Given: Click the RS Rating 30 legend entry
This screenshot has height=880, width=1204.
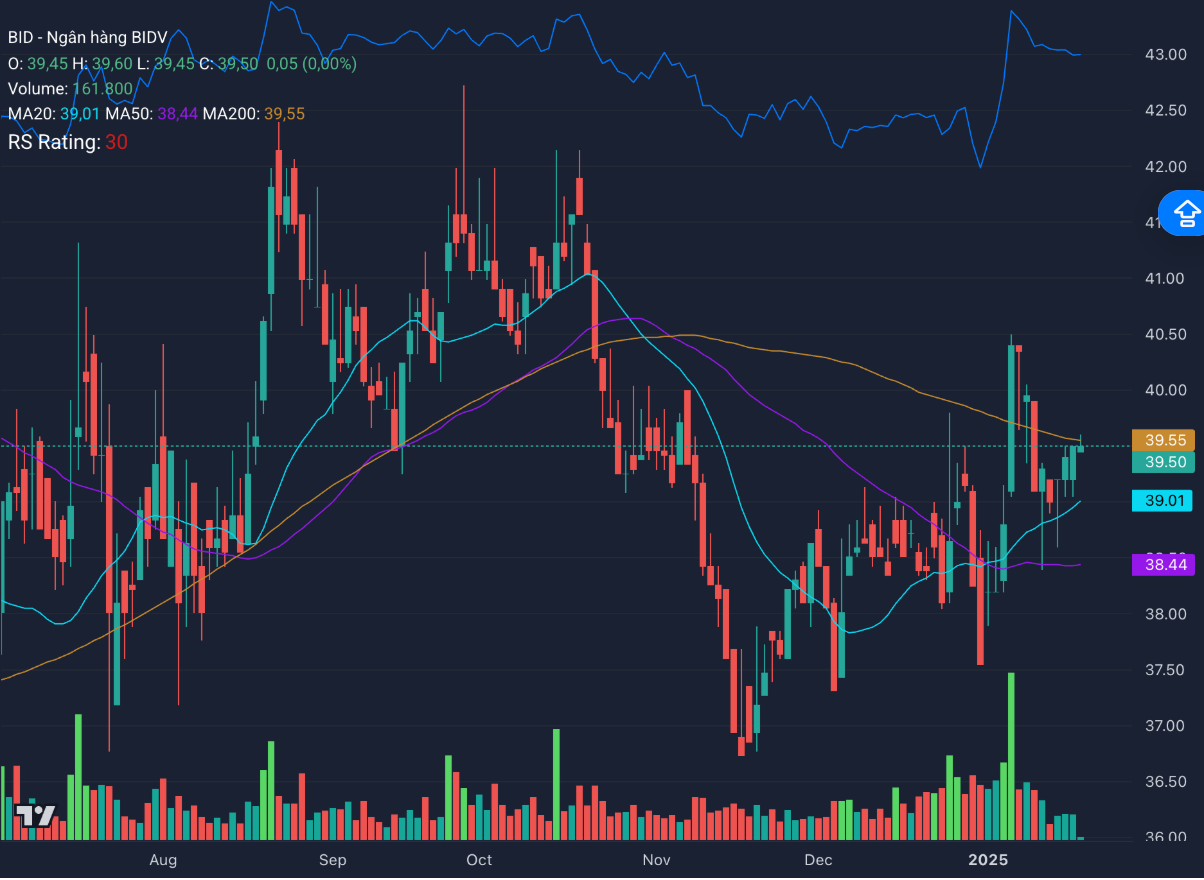Looking at the screenshot, I should tap(68, 142).
